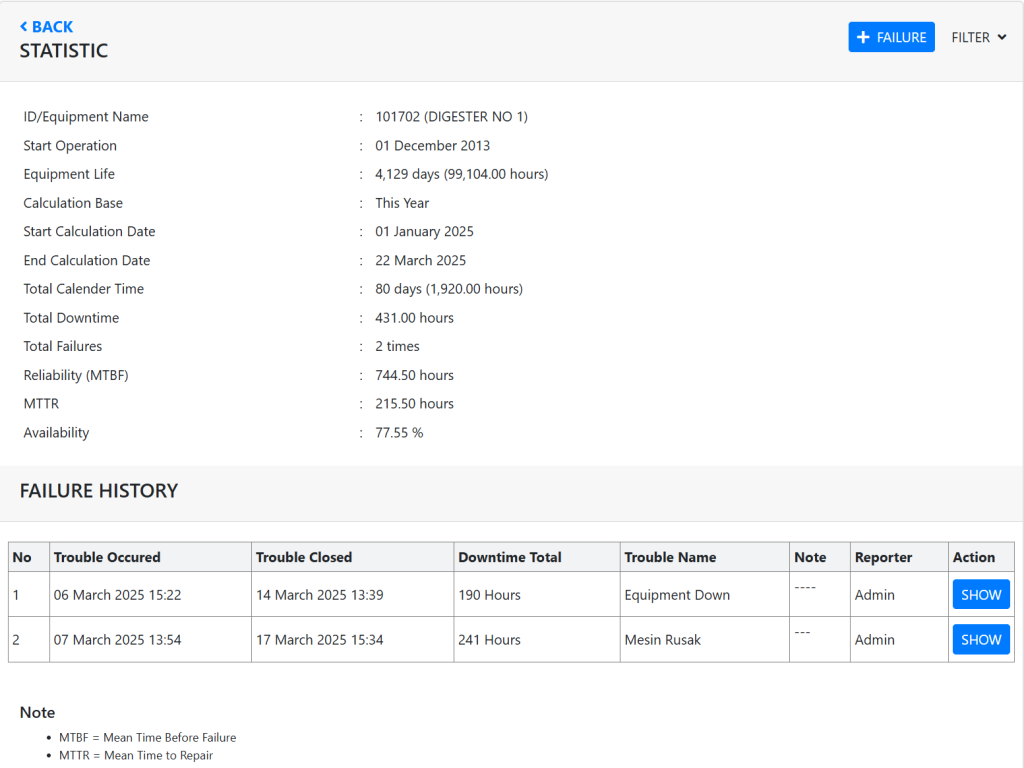Click the 17 March 2025 15:34 closed date
Image resolution: width=1024 pixels, height=768 pixels.
click(x=319, y=640)
